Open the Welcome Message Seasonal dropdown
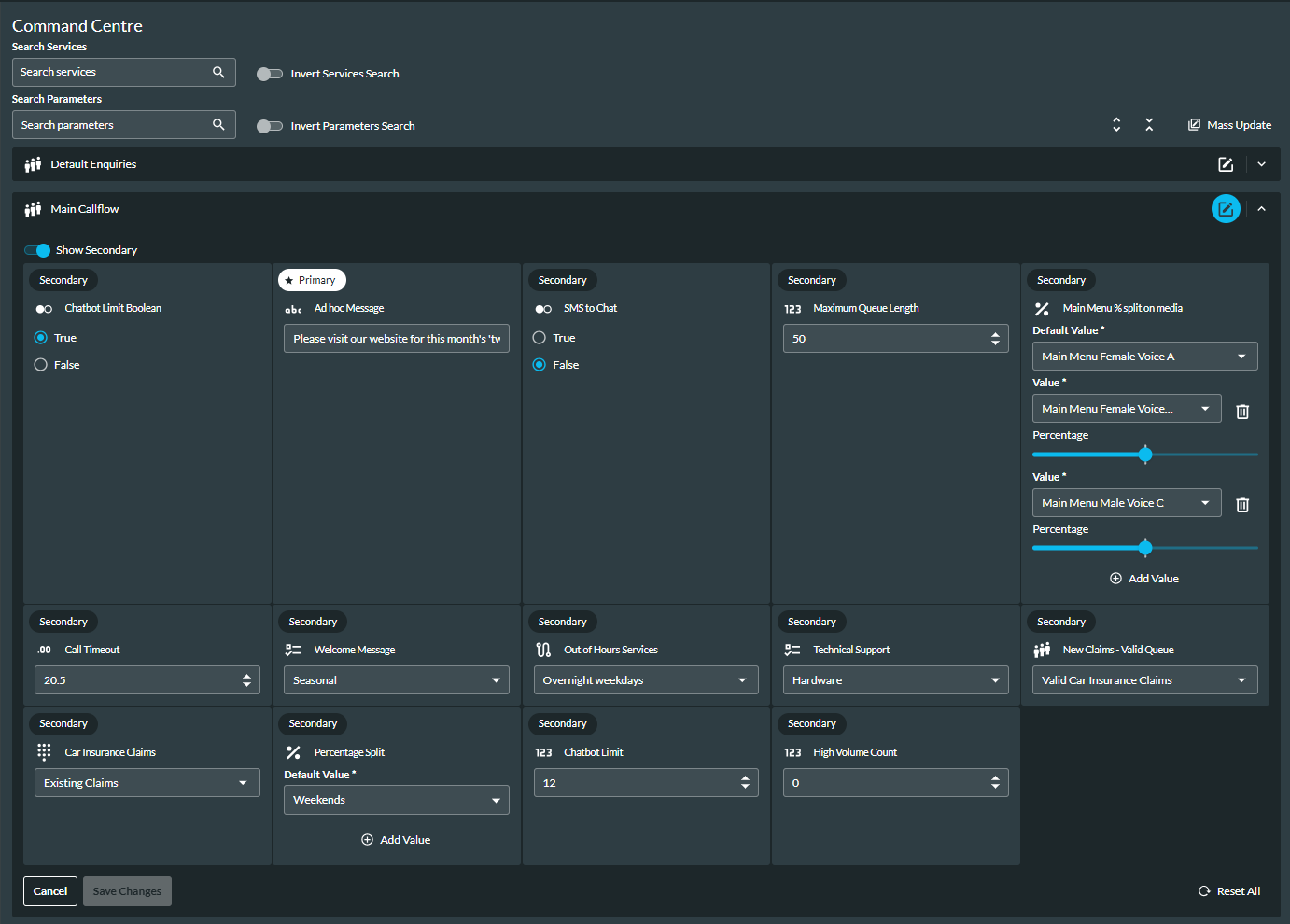 pos(397,680)
